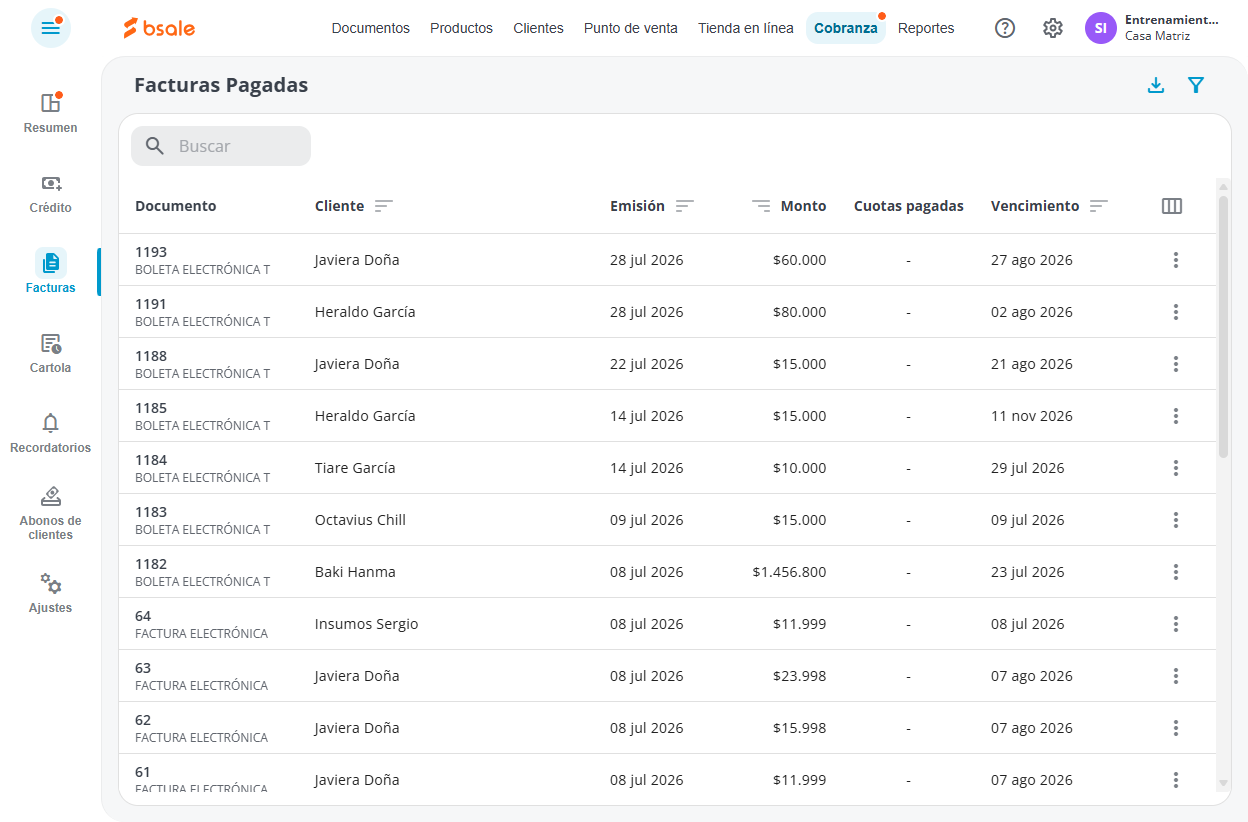The width and height of the screenshot is (1248, 822).
Task: Open row options for document 1184
Action: point(1176,468)
